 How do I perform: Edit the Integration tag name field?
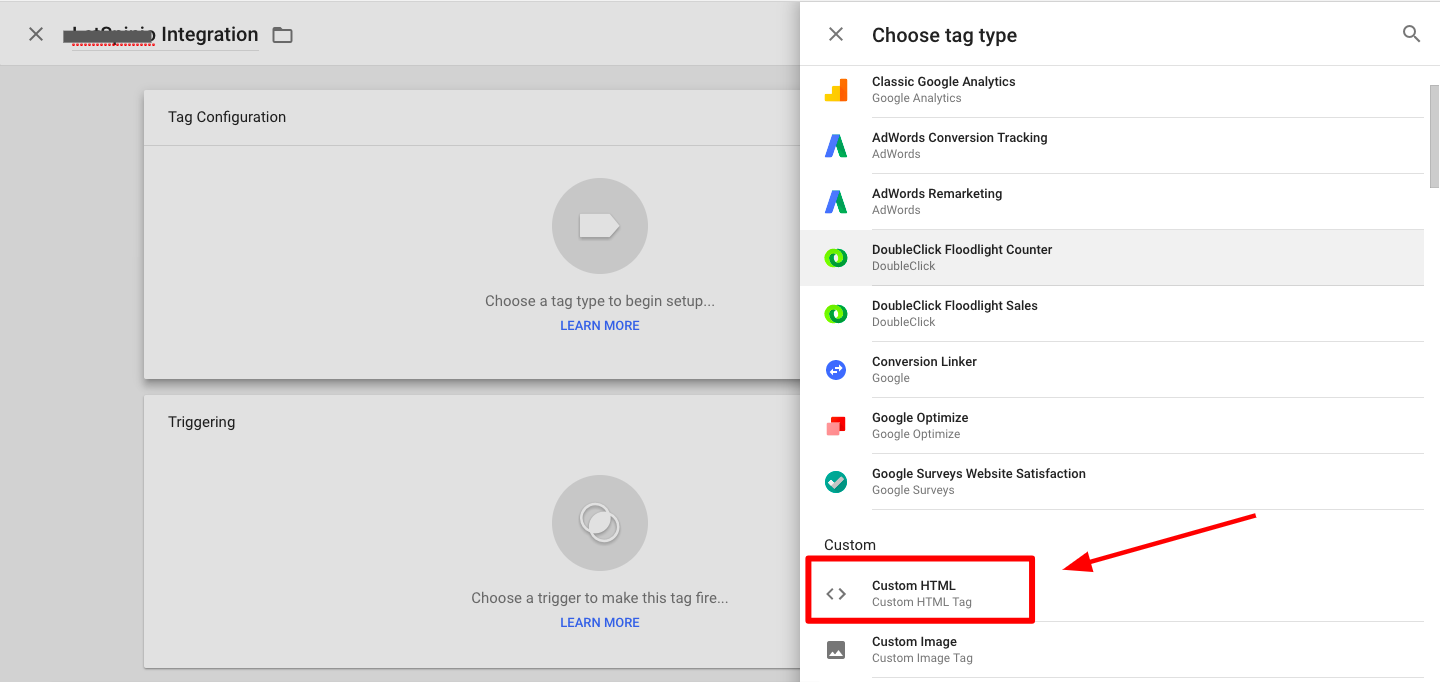click(160, 35)
